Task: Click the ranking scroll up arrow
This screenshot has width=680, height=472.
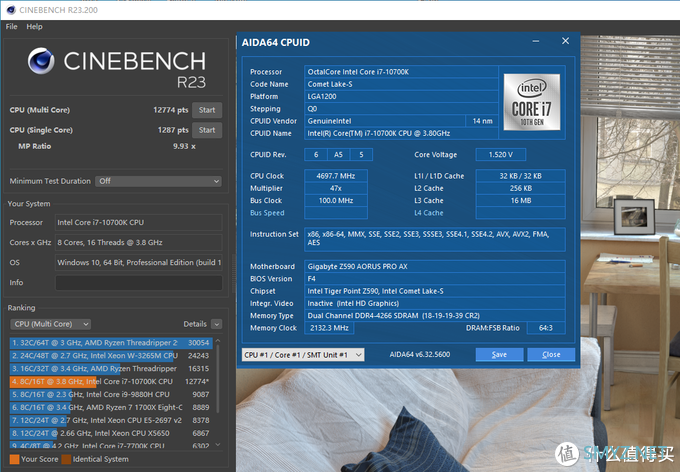Action: click(x=218, y=341)
